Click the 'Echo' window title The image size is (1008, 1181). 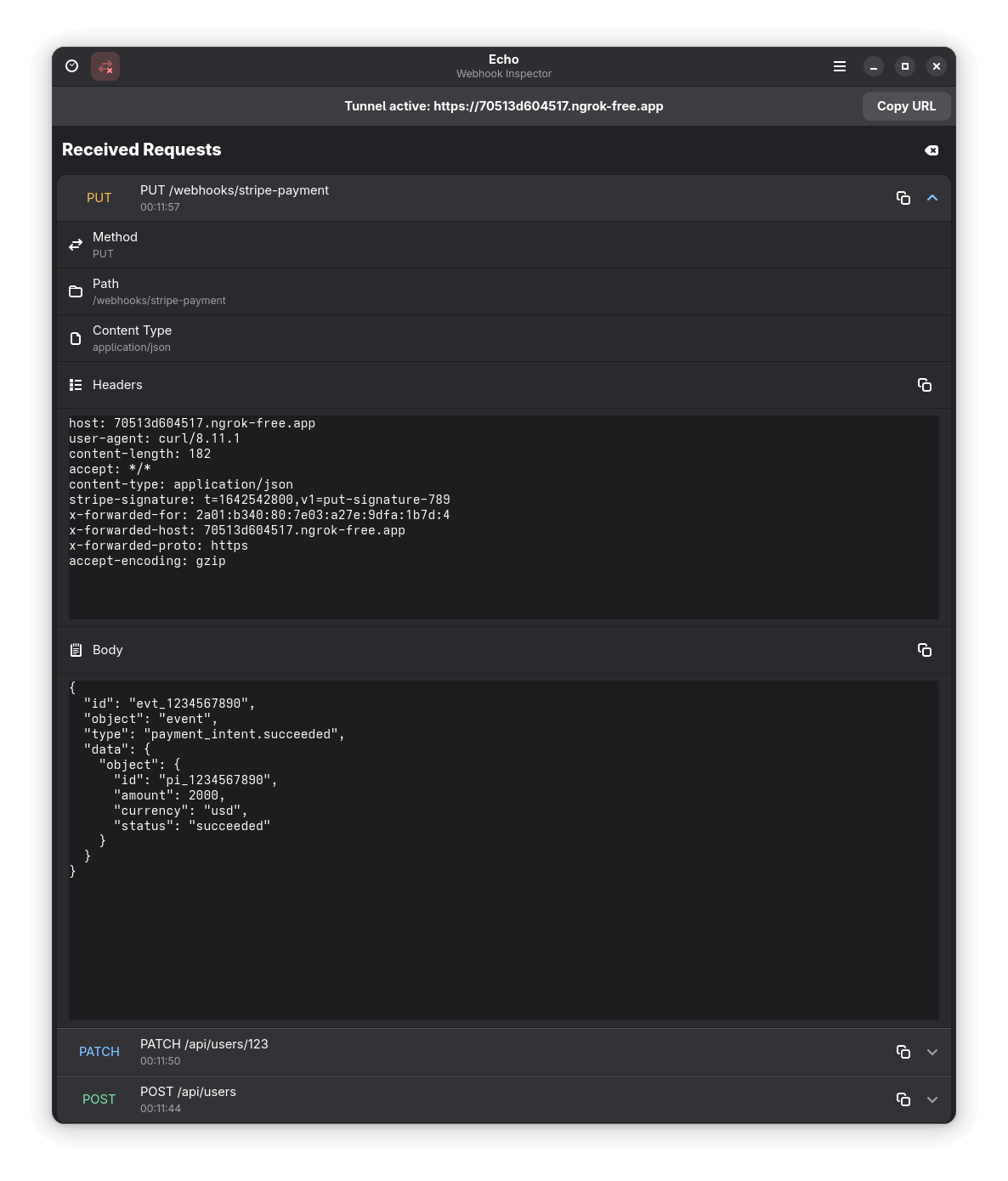coord(504,59)
